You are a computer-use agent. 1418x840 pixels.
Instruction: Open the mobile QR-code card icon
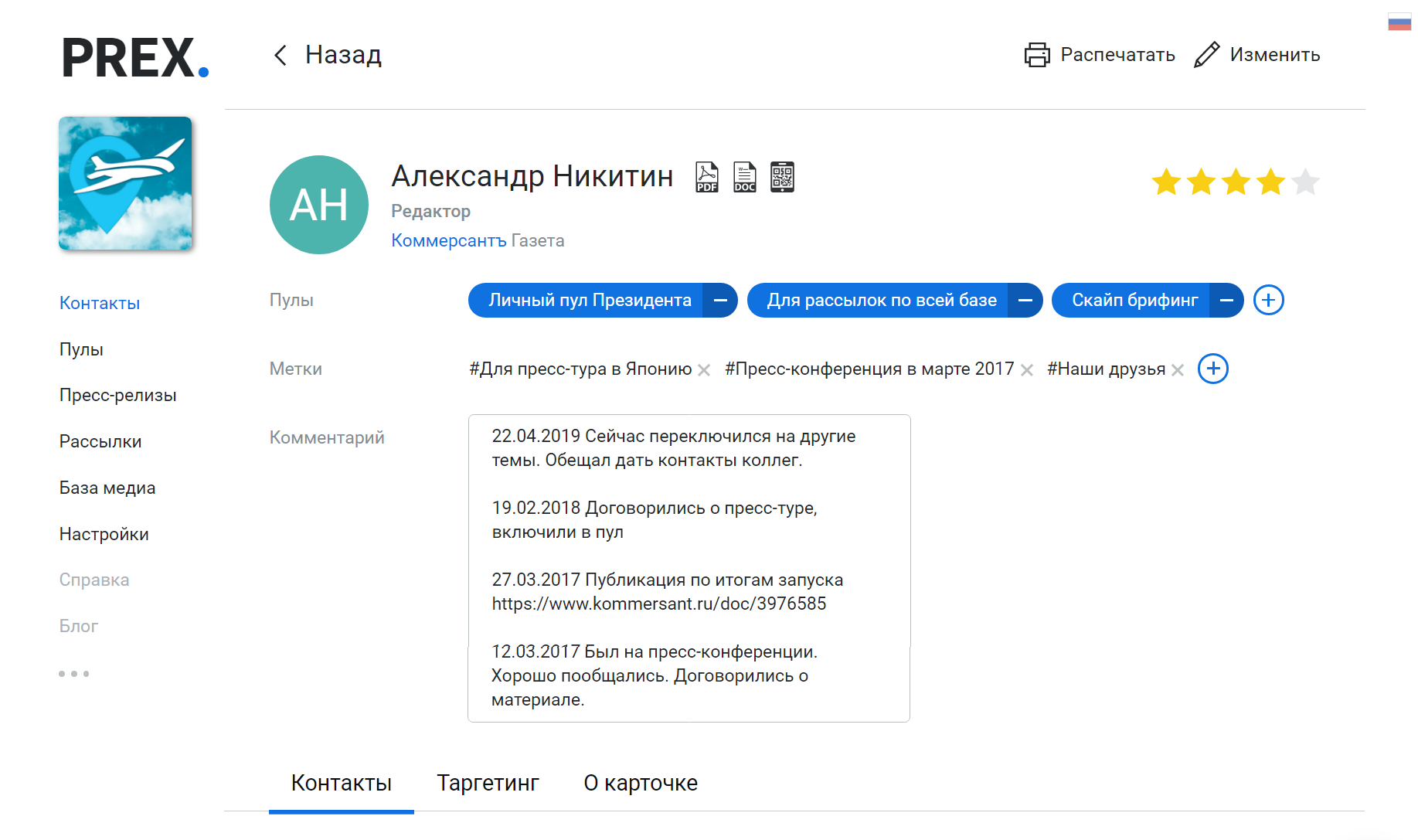[783, 176]
